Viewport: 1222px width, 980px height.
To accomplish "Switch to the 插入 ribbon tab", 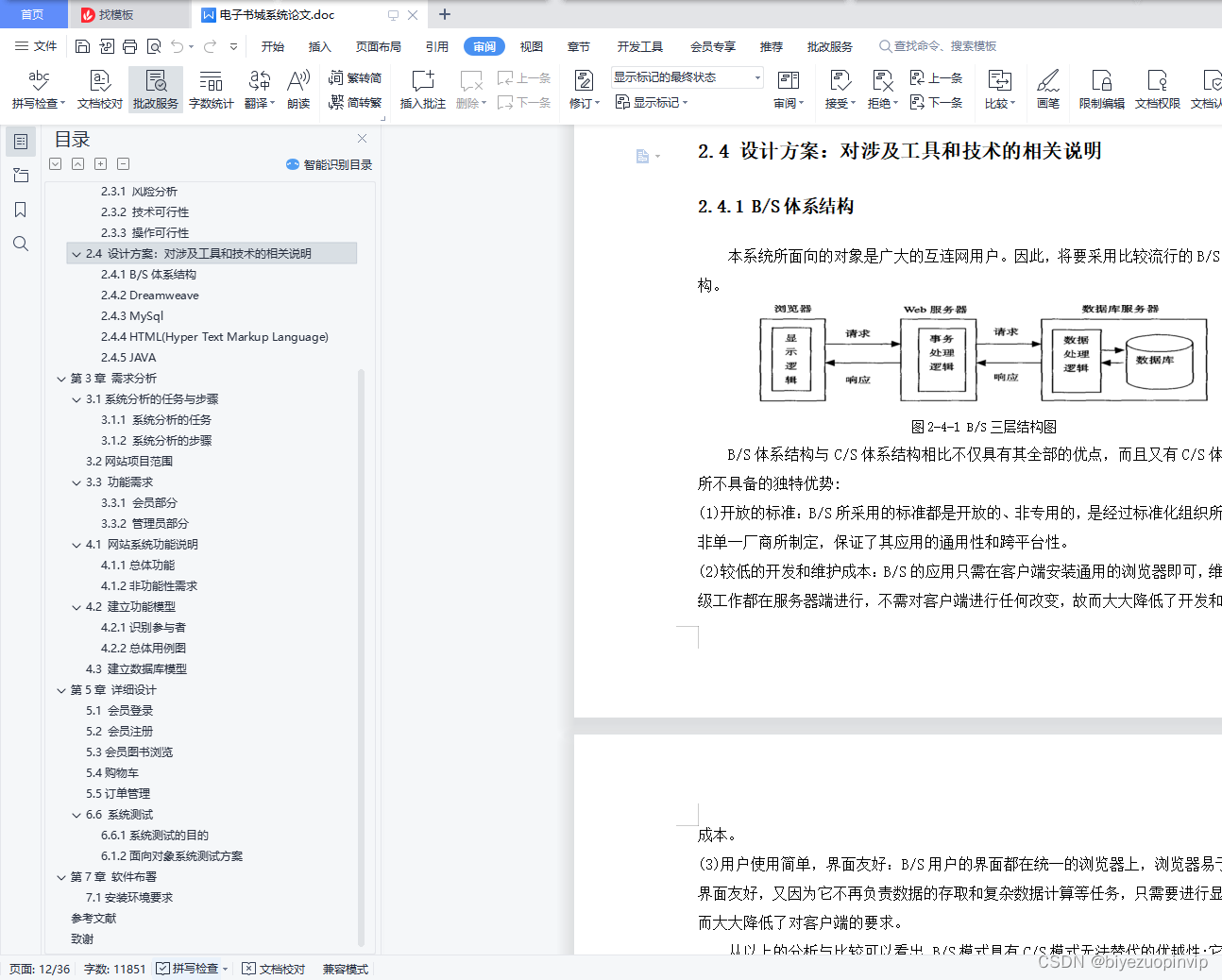I will (x=320, y=45).
